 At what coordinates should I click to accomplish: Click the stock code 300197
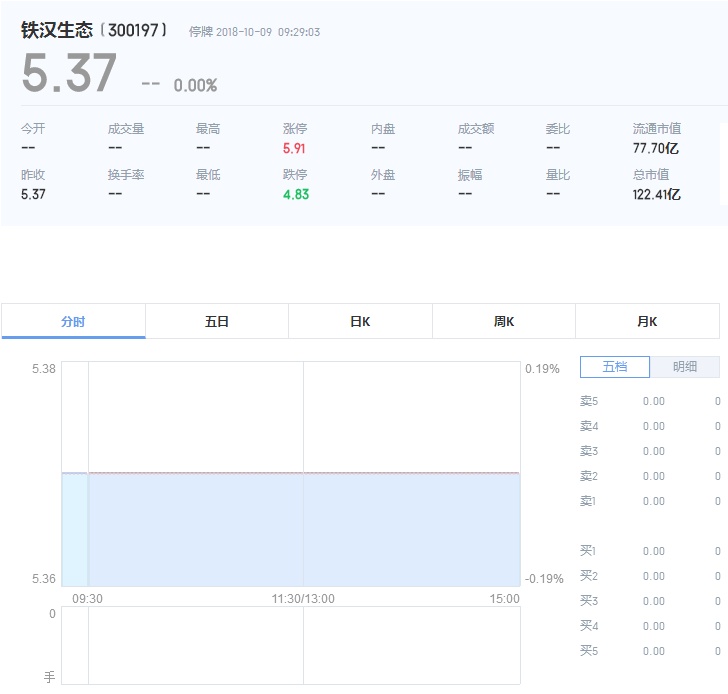tap(135, 31)
